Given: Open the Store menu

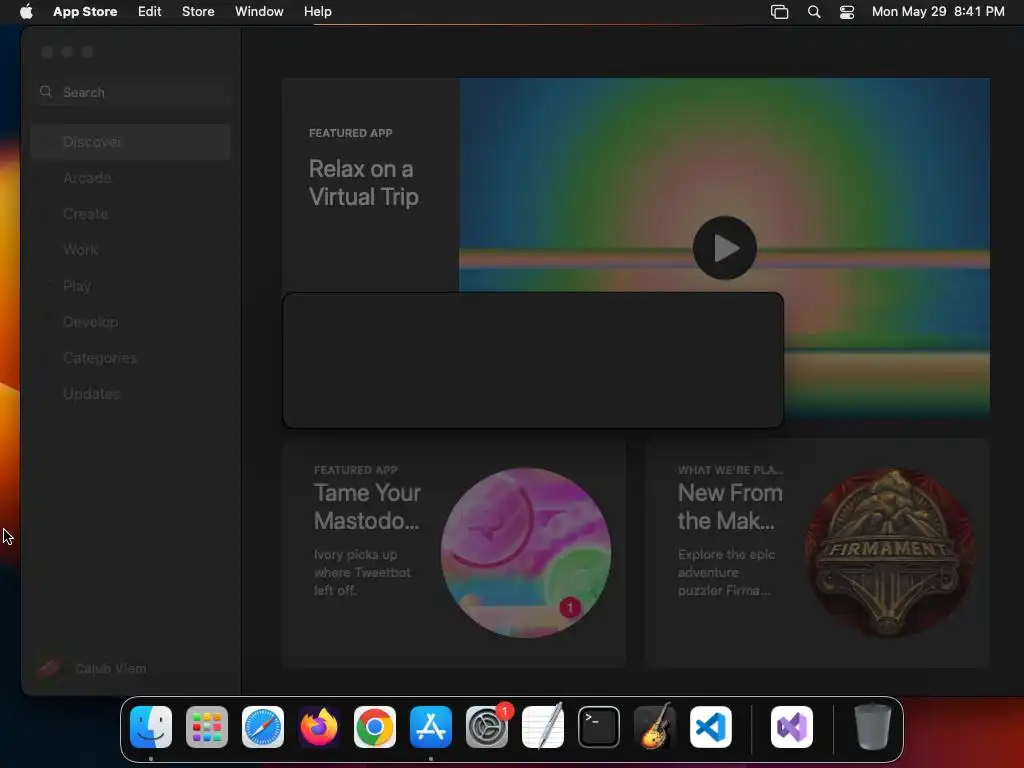Looking at the screenshot, I should tap(198, 11).
